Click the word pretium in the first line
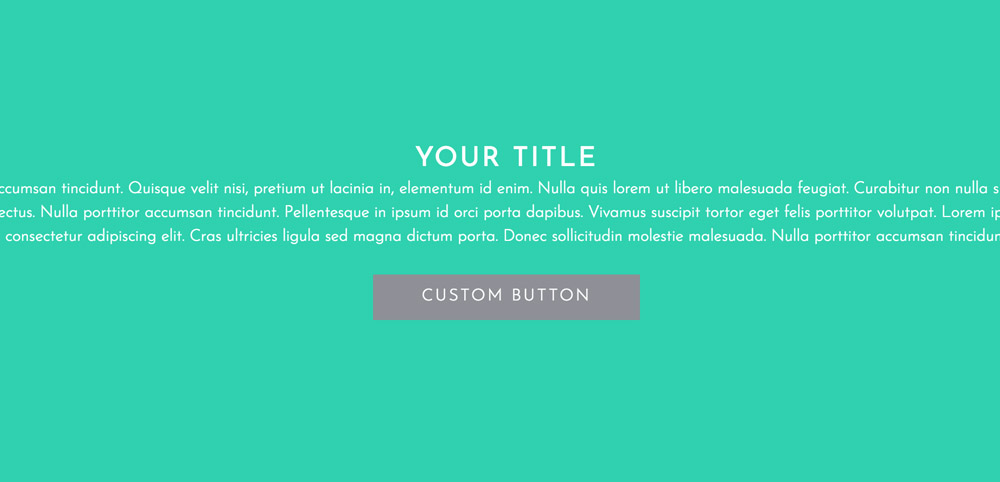 click(x=280, y=189)
